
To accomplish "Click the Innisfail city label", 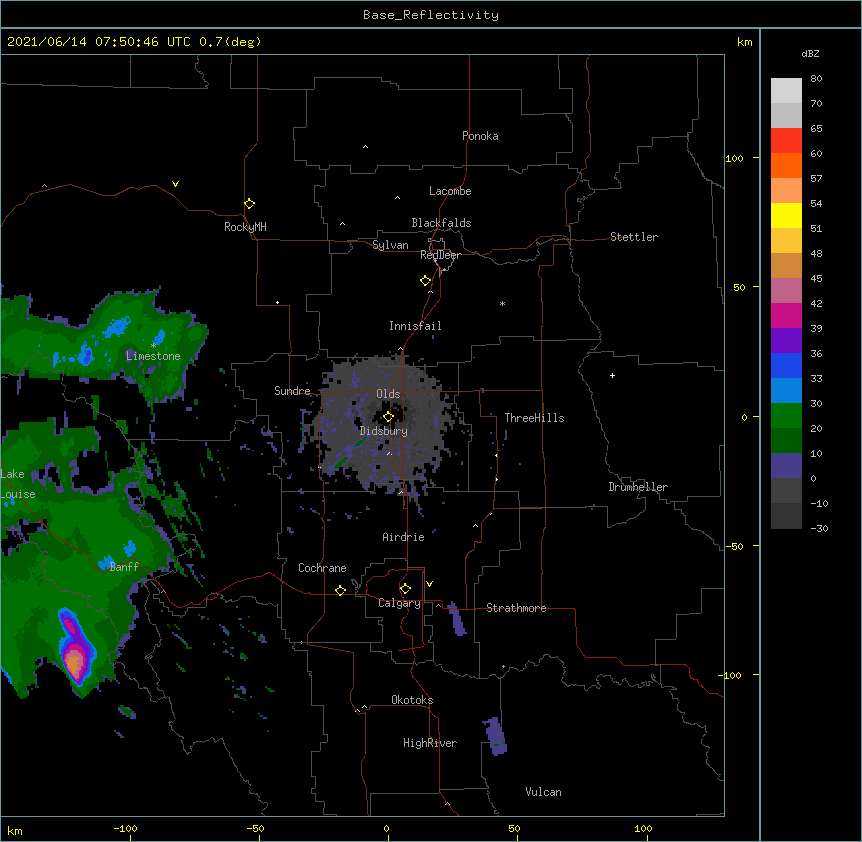I will pyautogui.click(x=415, y=326).
